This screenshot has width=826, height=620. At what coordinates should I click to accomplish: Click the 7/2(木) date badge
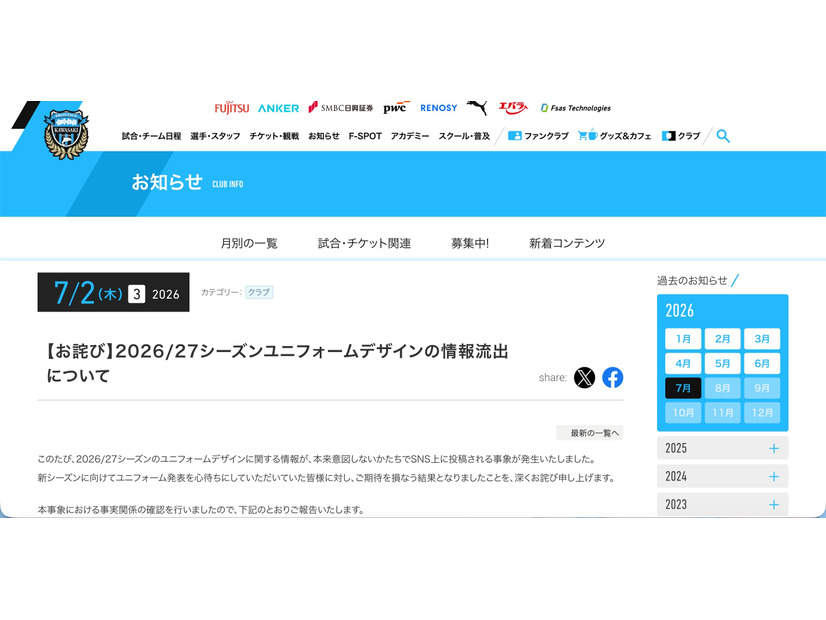coord(113,292)
